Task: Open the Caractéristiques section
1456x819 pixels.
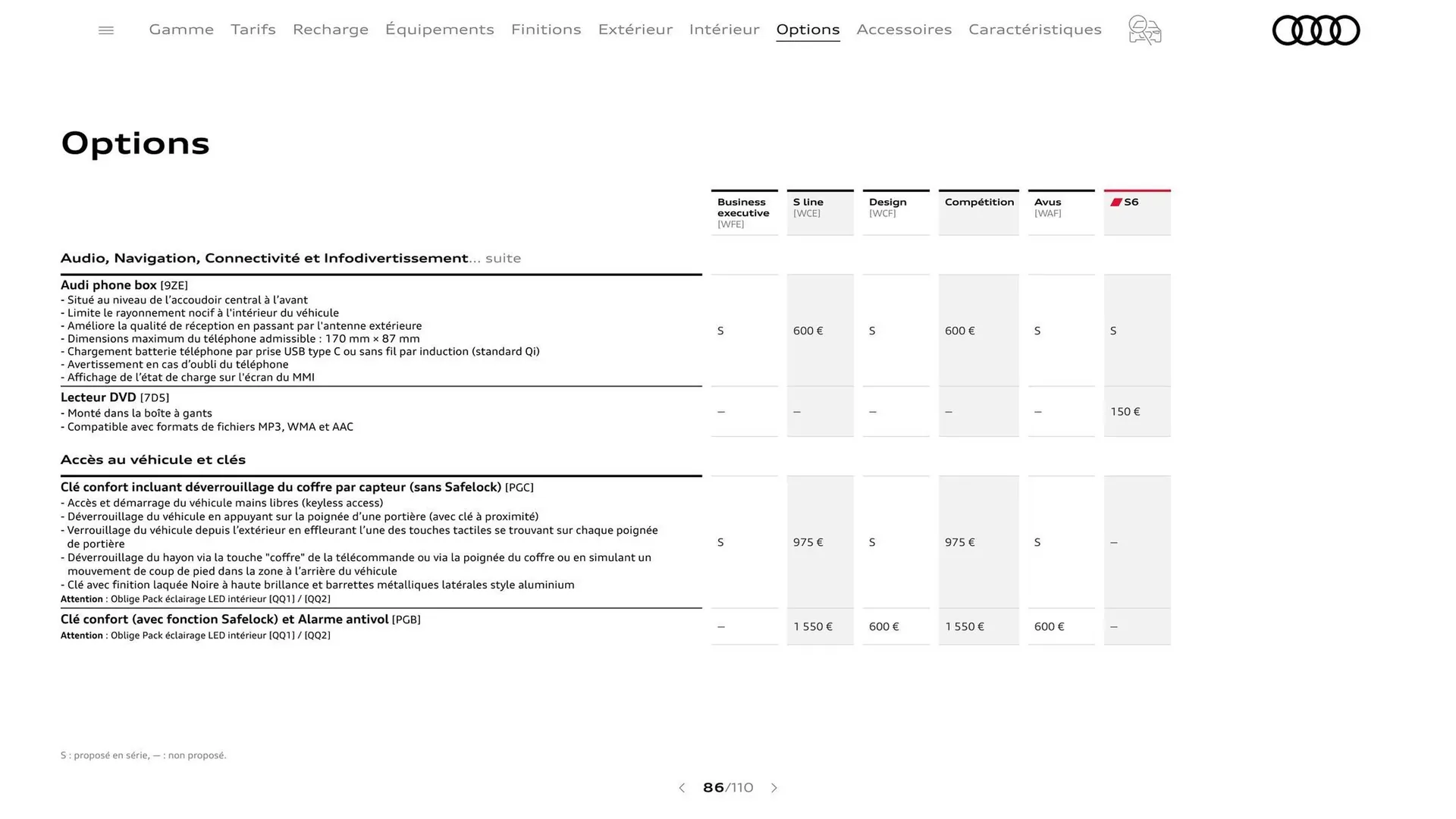Action: pyautogui.click(x=1035, y=30)
